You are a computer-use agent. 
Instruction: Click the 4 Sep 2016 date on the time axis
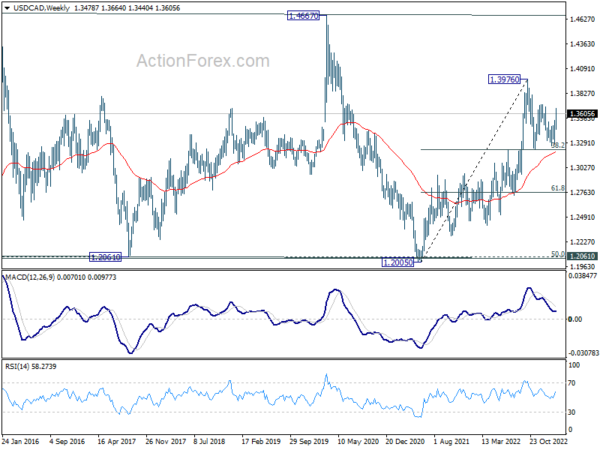pos(67,441)
